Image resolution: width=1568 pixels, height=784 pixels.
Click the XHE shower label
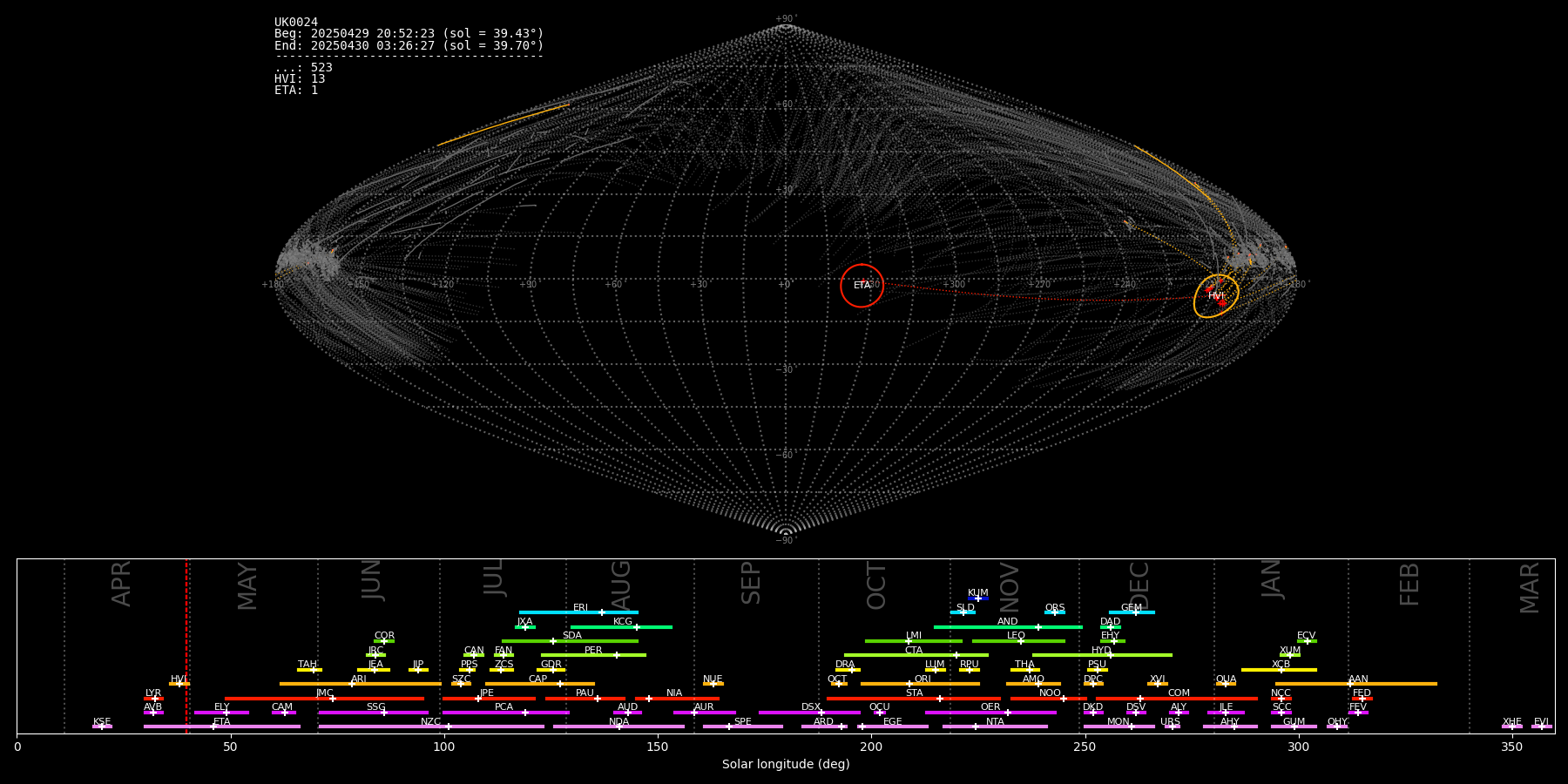tap(1511, 722)
